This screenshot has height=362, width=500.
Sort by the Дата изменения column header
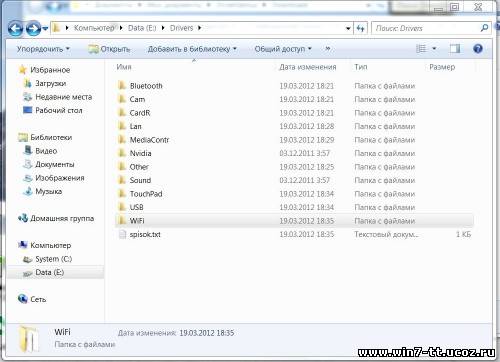pyautogui.click(x=308, y=67)
